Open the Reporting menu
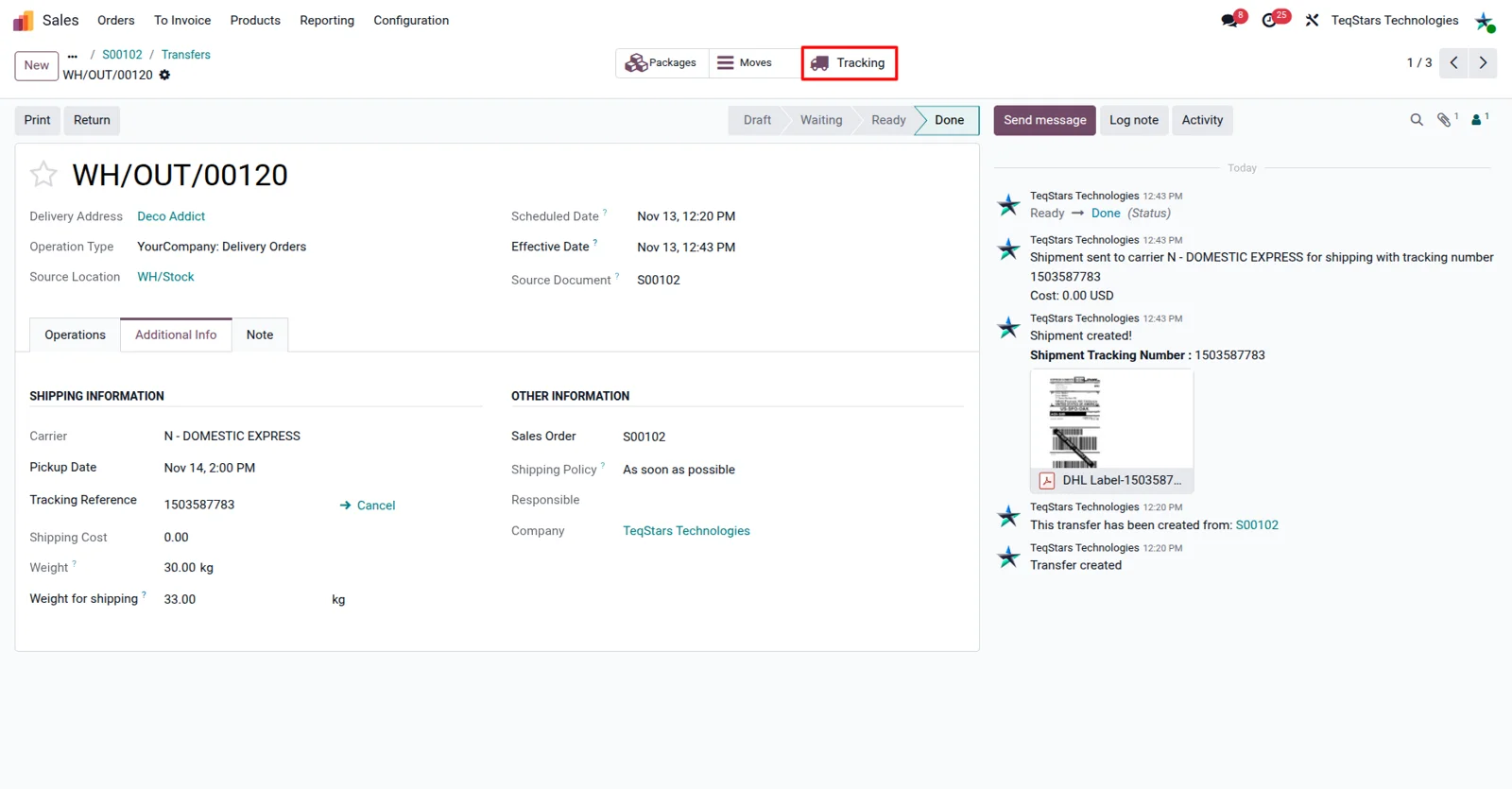 tap(327, 20)
